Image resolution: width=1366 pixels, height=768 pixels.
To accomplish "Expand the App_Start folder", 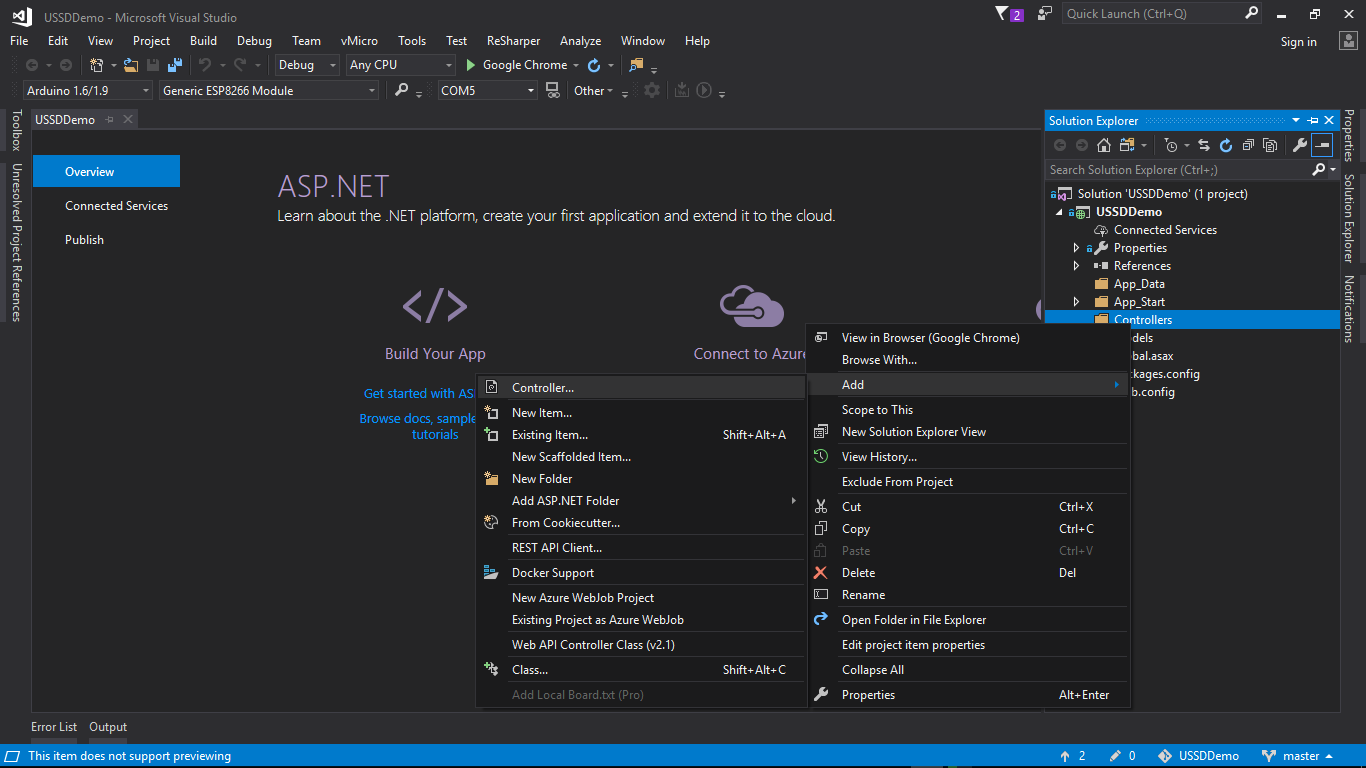I will (x=1076, y=302).
